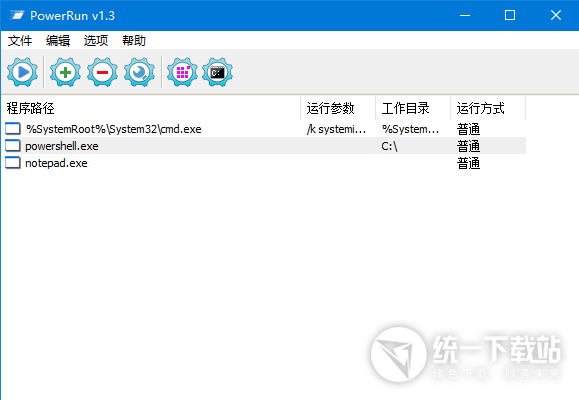Open the 编辑 menu
This screenshot has width=579, height=400.
coord(58,41)
